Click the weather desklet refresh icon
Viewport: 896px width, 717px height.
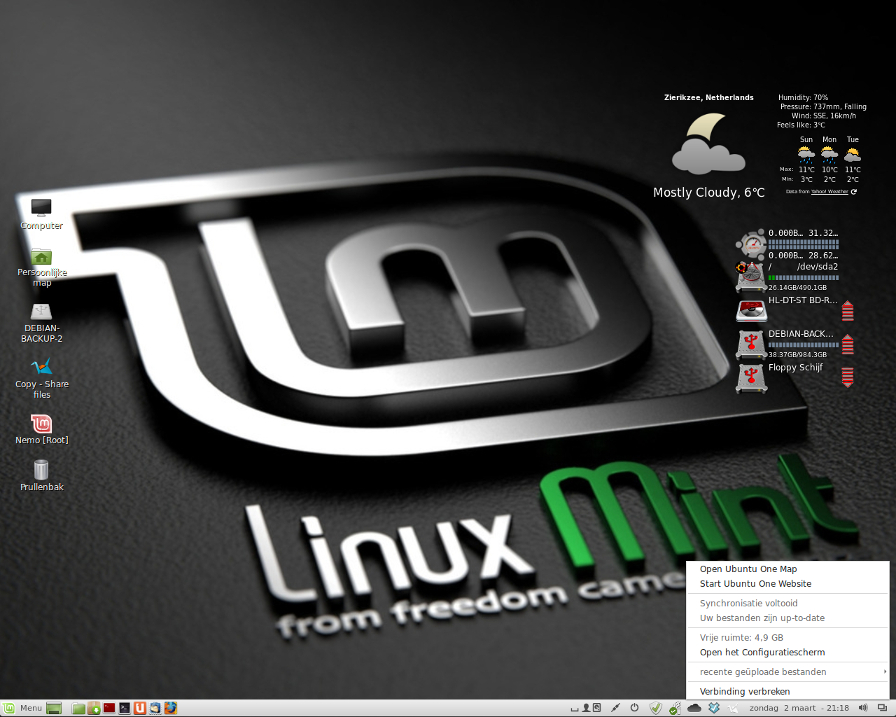coord(854,191)
